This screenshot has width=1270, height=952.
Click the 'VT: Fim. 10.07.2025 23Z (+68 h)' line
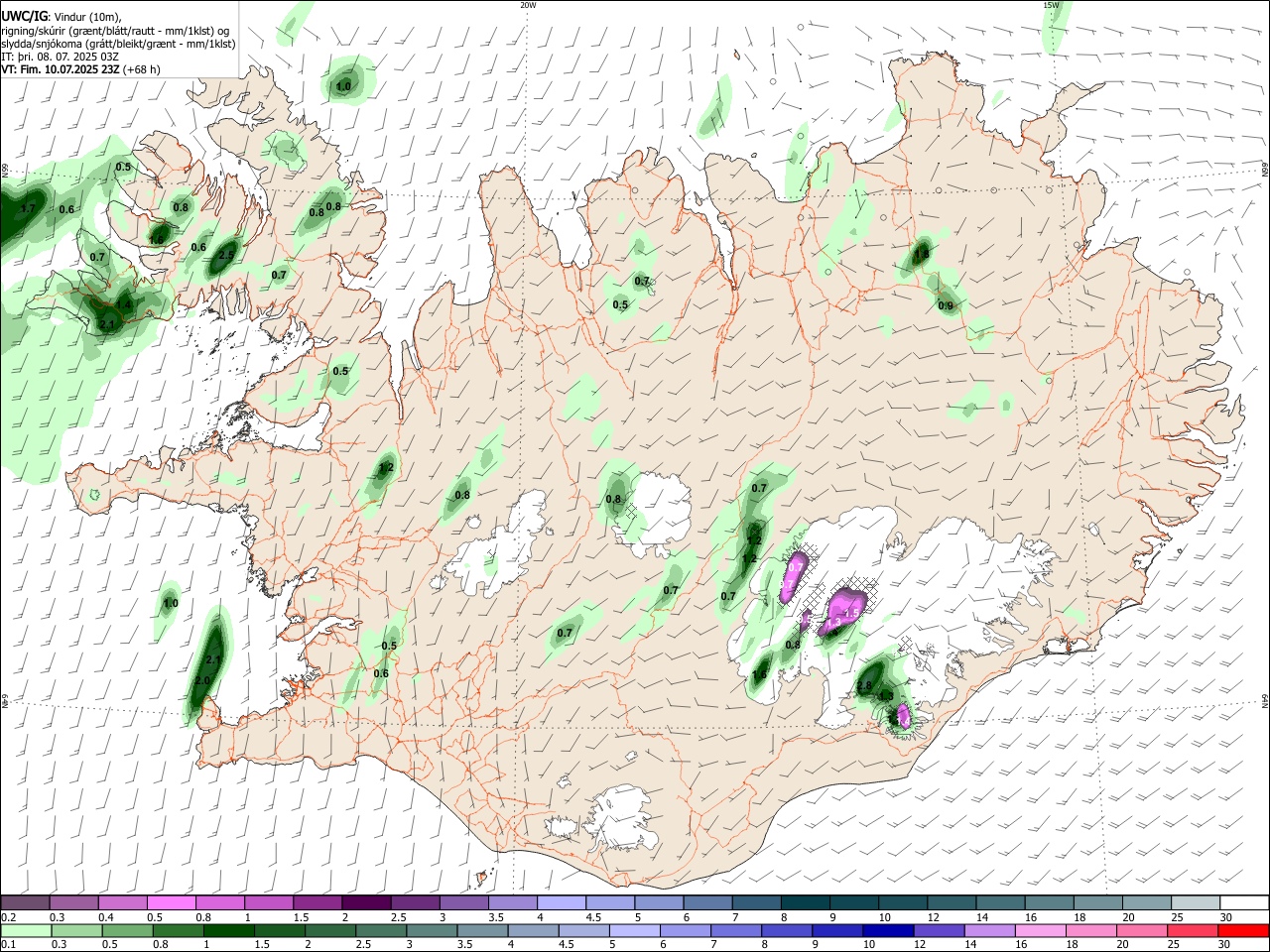(80, 69)
